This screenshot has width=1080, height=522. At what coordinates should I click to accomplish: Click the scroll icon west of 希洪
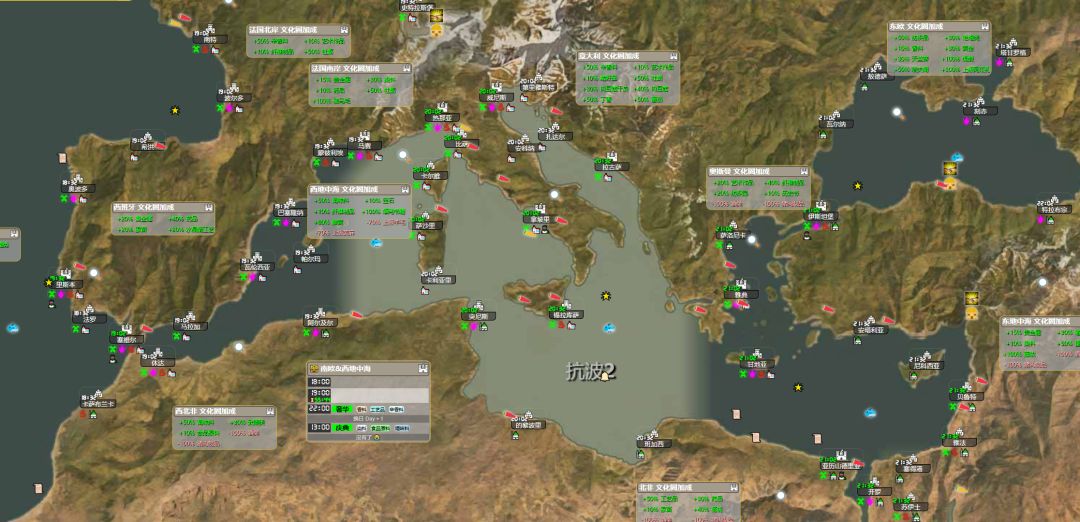63,158
